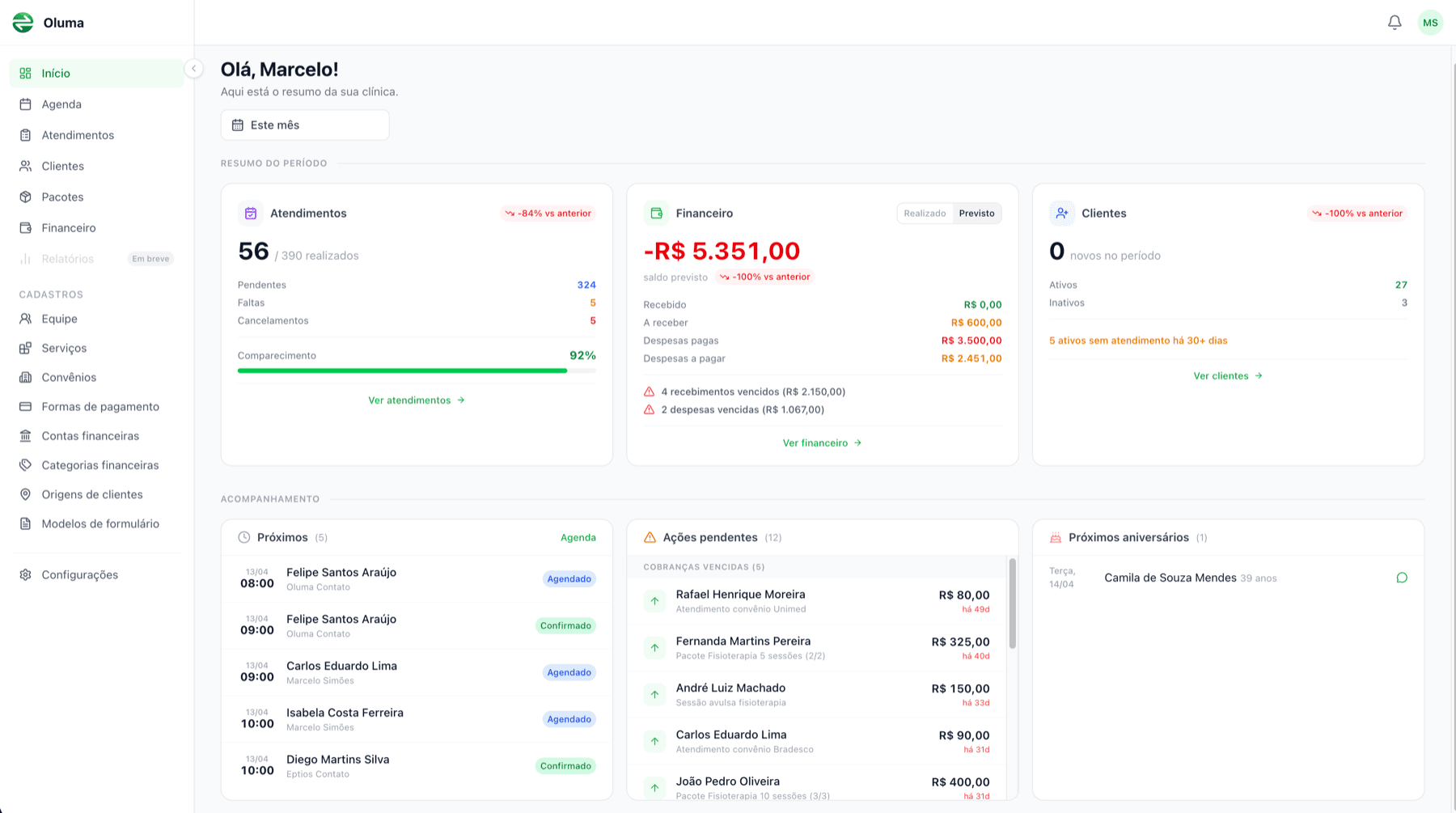Go to Pacotes in the sidebar

click(x=62, y=197)
